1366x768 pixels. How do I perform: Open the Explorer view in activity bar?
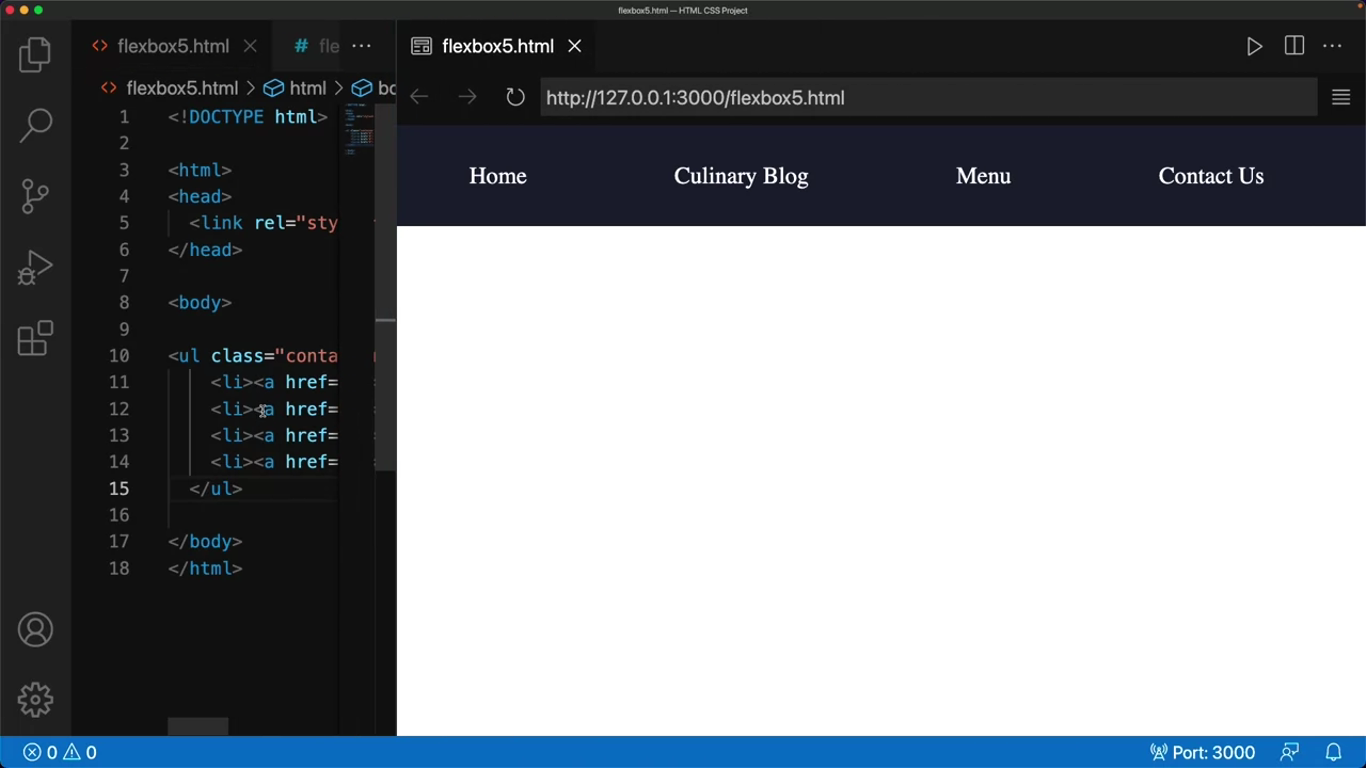tap(35, 54)
